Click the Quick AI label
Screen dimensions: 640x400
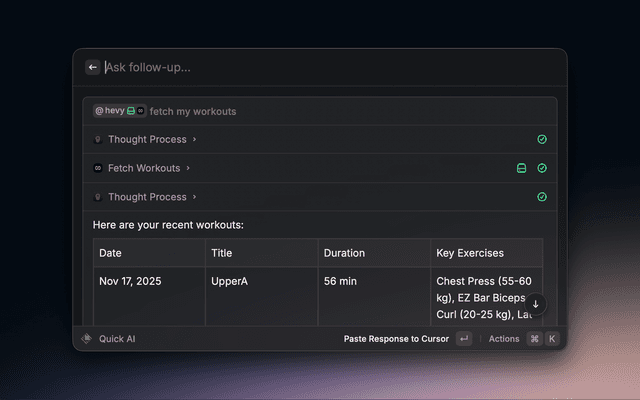(117, 339)
